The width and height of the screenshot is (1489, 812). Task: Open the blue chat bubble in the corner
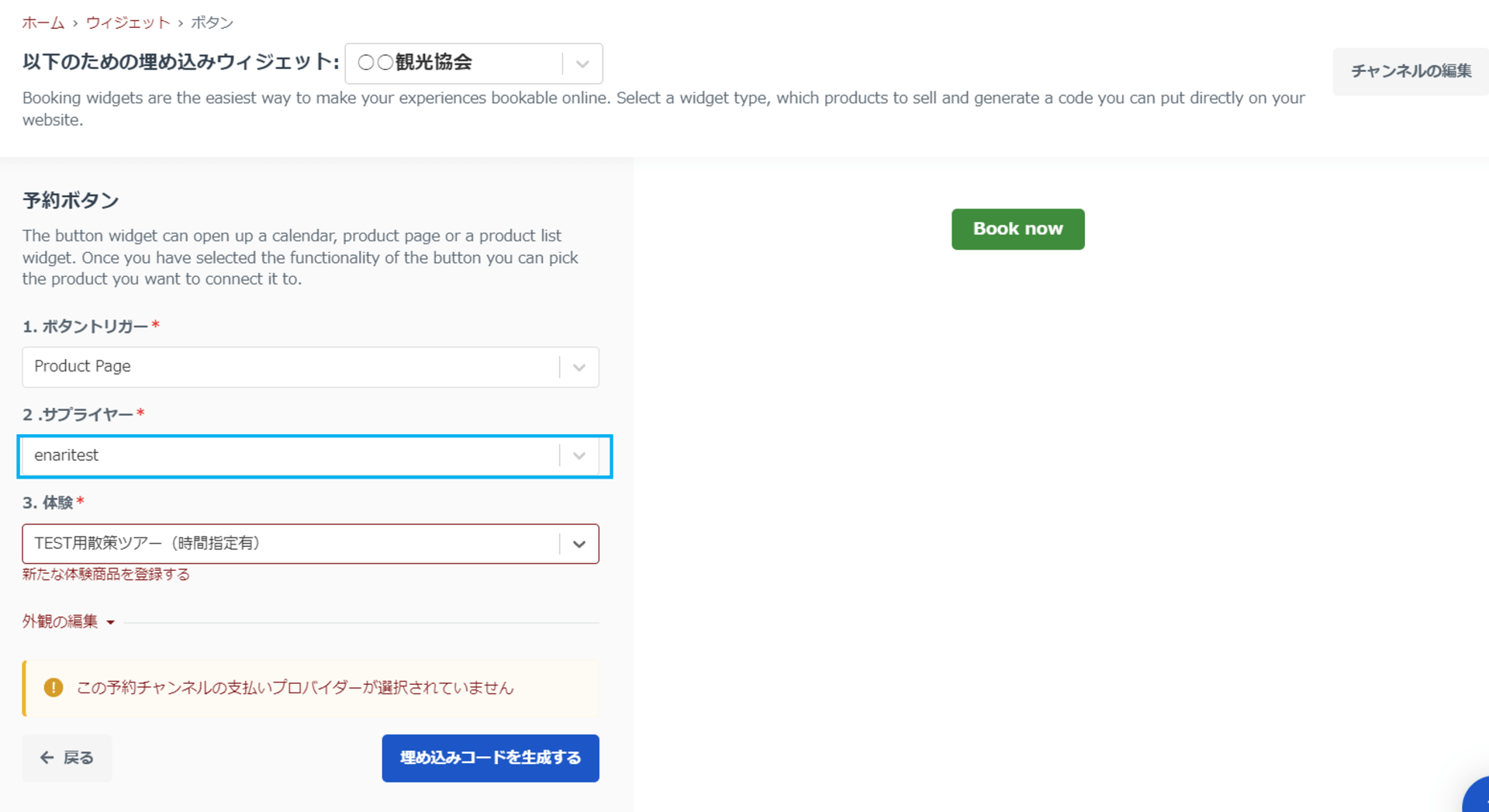pos(1477,799)
